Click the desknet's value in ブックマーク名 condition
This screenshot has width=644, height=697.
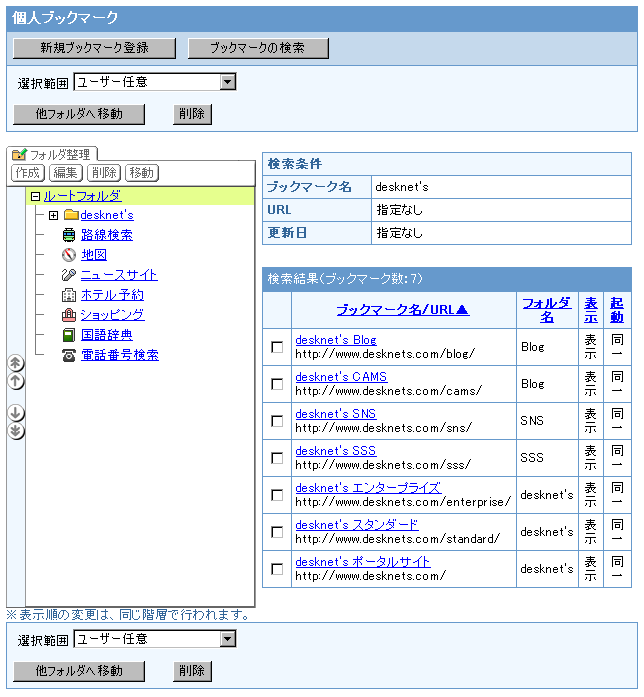click(x=402, y=187)
